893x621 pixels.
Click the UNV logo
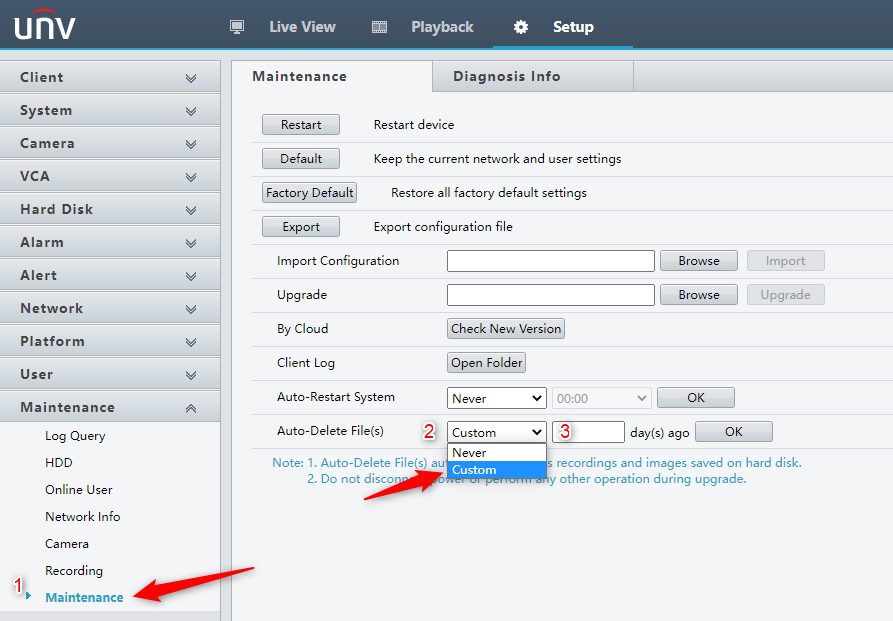click(45, 24)
